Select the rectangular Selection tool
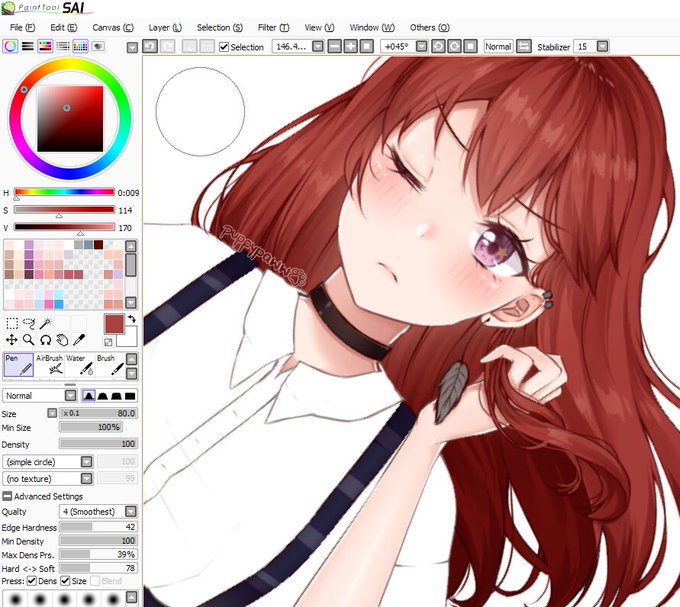The width and height of the screenshot is (680, 607). (x=12, y=323)
